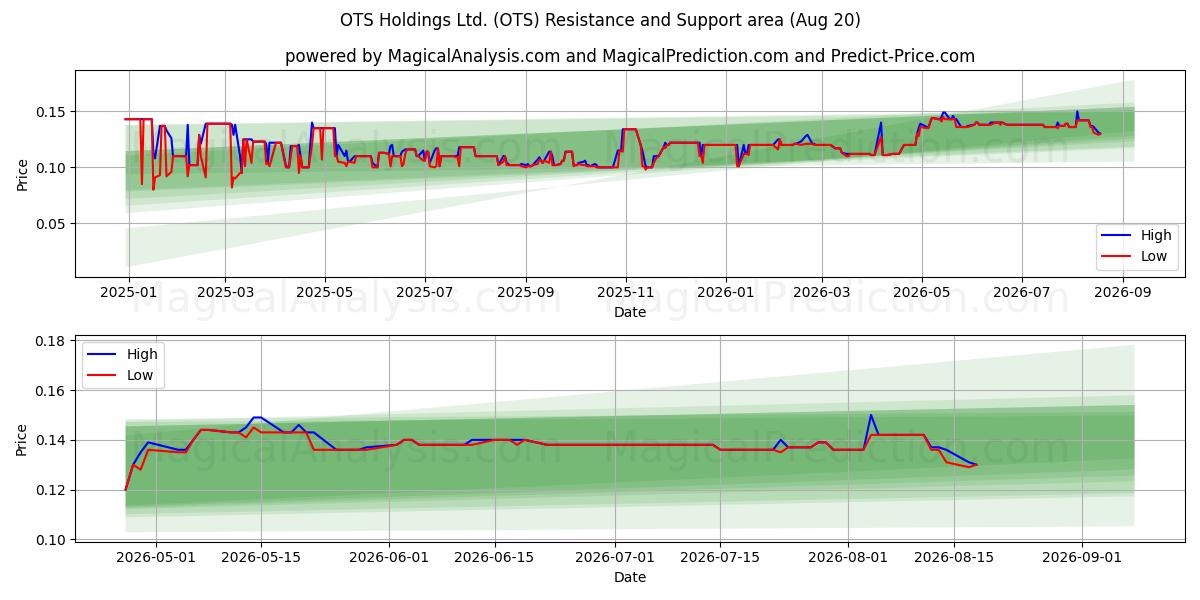Click the '0.12' price label on lower chart
The image size is (1200, 600).
coord(52,490)
